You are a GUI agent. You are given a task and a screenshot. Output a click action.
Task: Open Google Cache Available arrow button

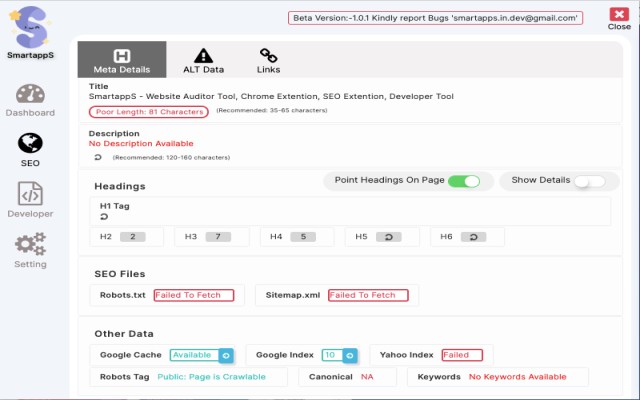[226, 355]
